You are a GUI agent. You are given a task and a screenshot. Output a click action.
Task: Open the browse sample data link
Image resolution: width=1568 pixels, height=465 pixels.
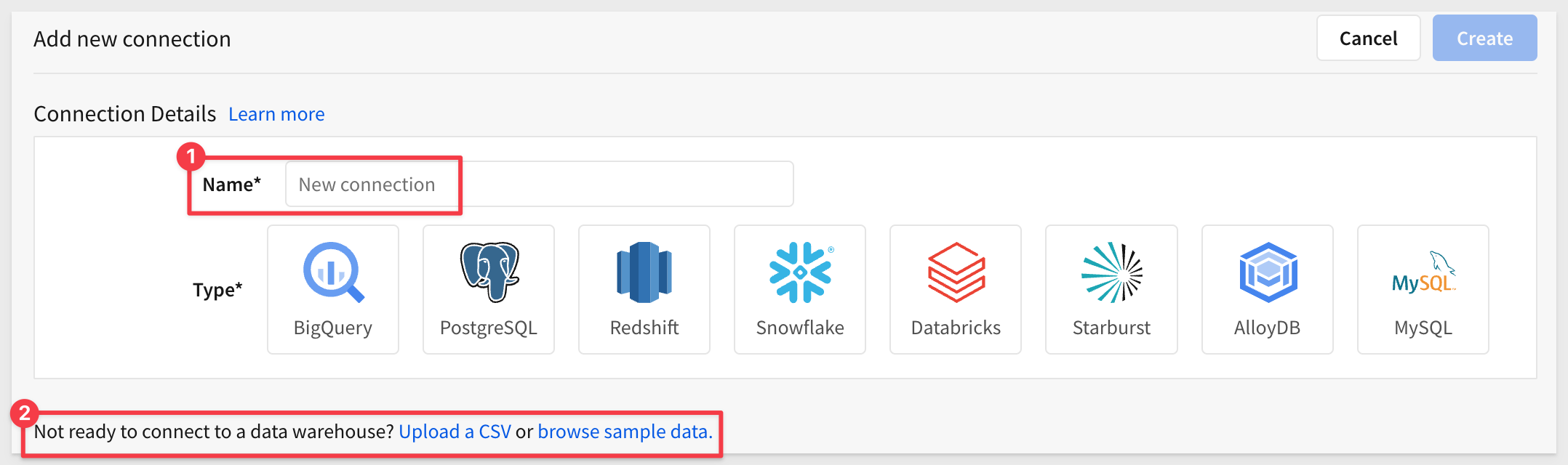pos(625,432)
